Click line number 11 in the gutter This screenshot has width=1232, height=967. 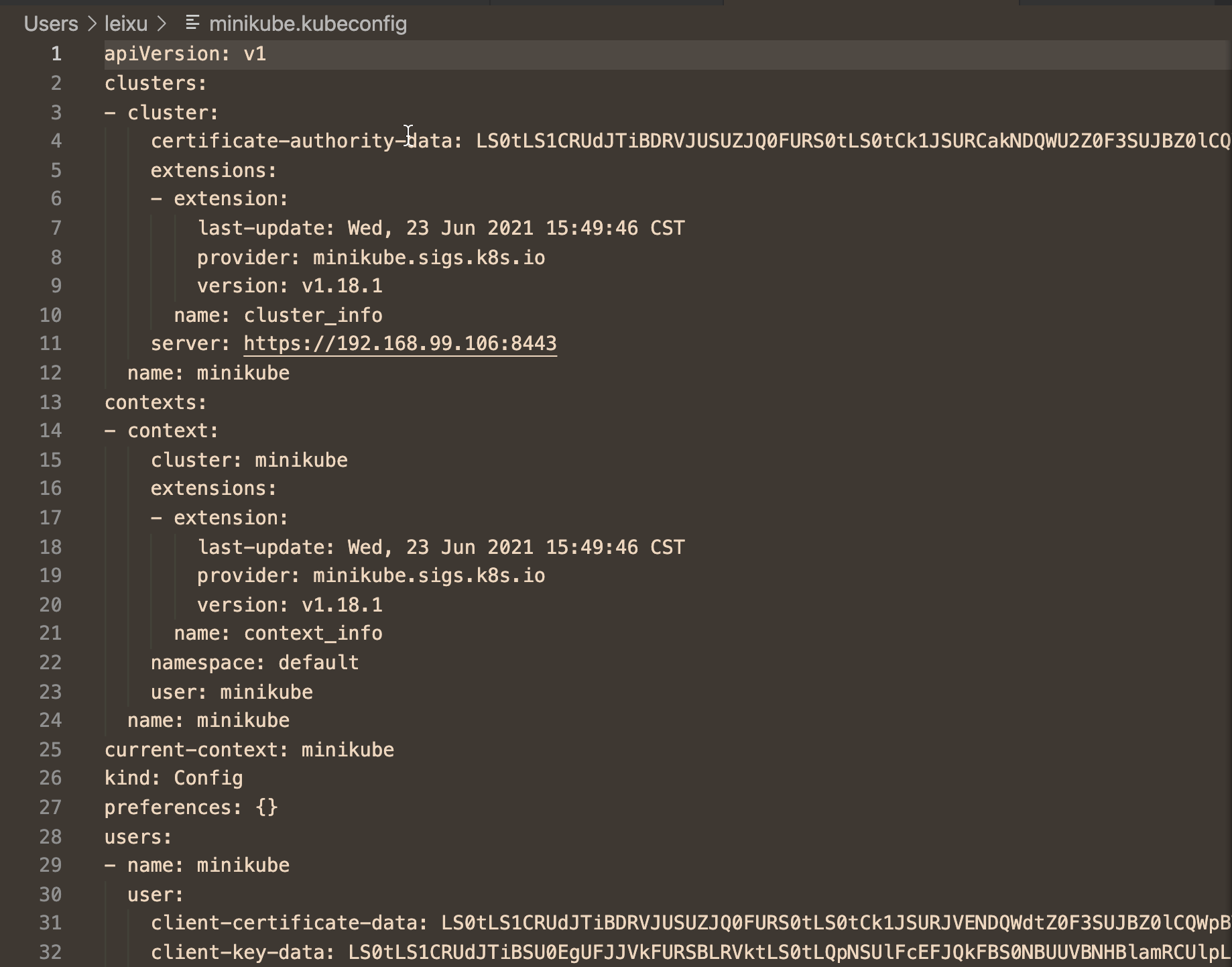pos(50,343)
